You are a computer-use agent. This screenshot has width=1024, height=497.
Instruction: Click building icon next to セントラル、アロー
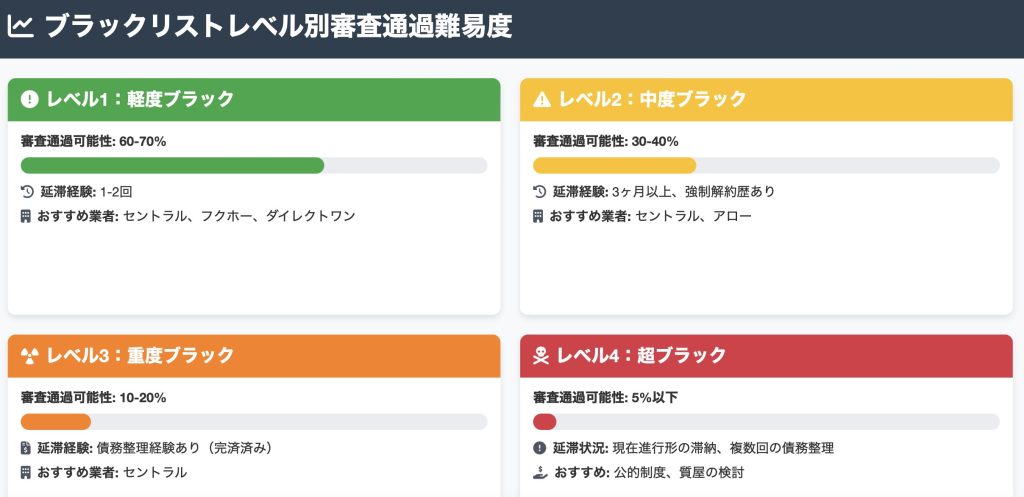click(x=537, y=216)
